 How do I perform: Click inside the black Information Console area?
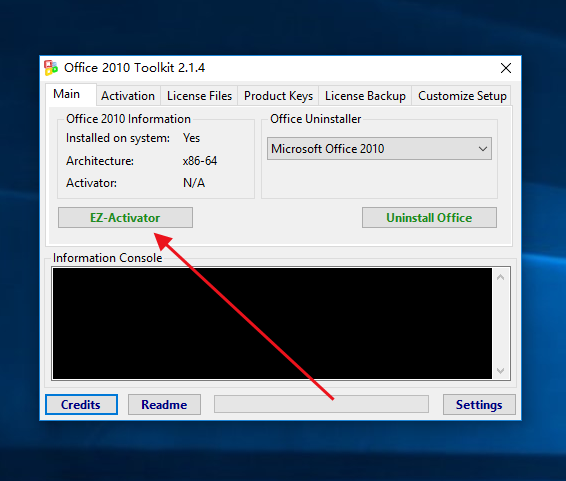pyautogui.click(x=272, y=323)
